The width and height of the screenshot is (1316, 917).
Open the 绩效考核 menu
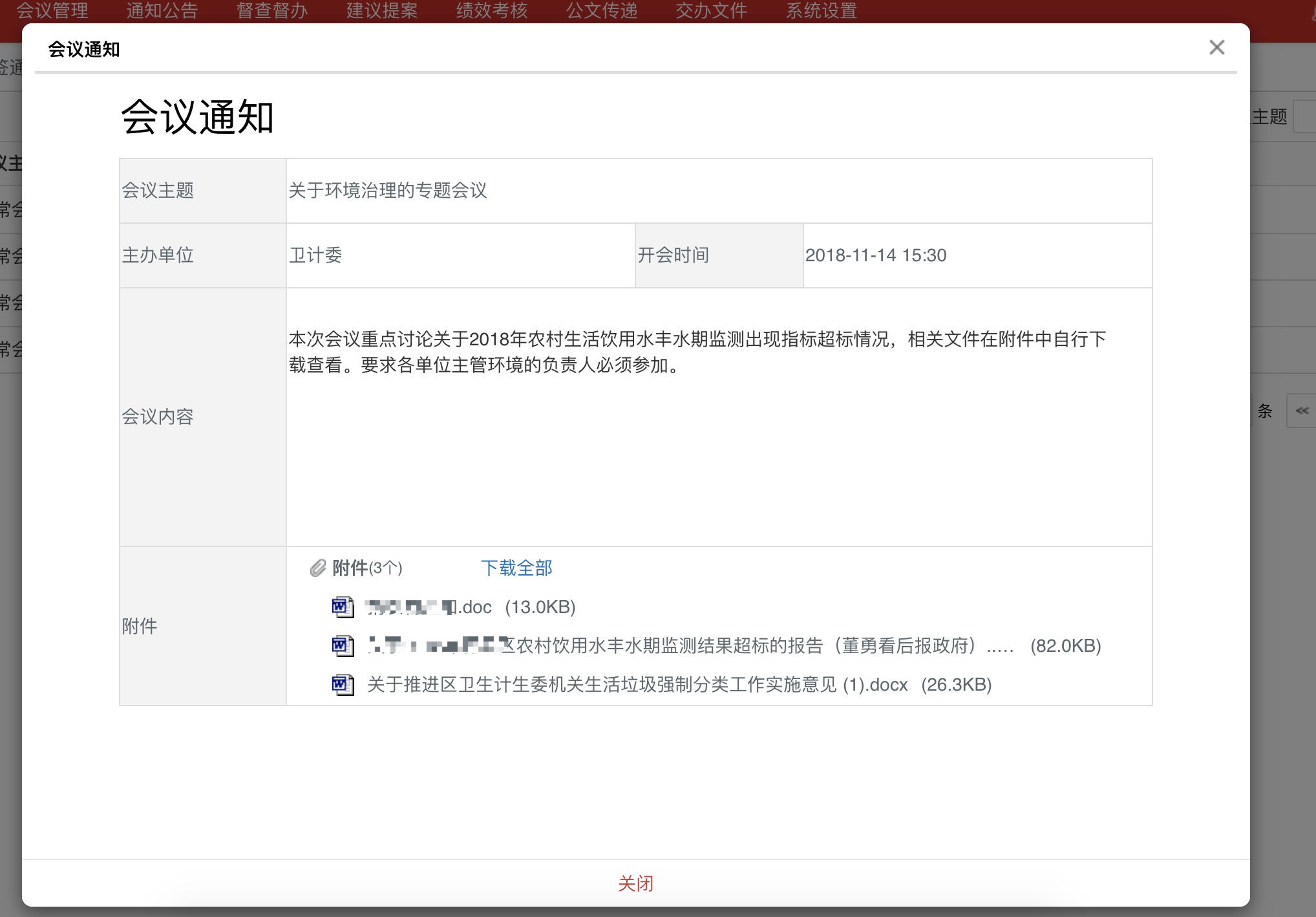click(x=491, y=10)
